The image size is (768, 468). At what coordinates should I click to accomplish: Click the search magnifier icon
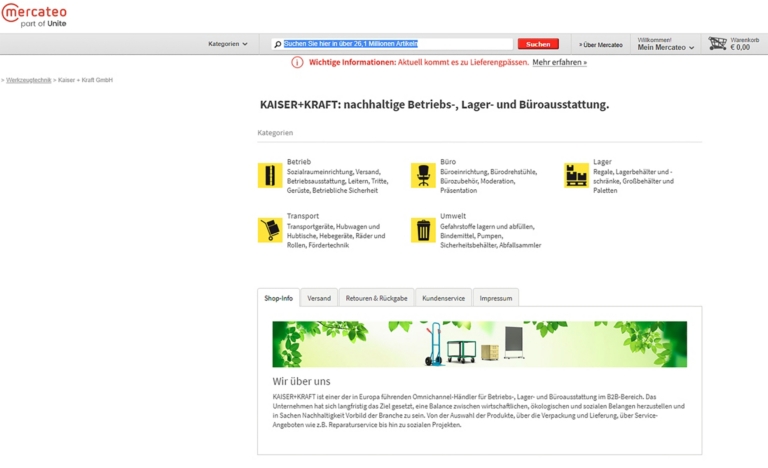278,44
